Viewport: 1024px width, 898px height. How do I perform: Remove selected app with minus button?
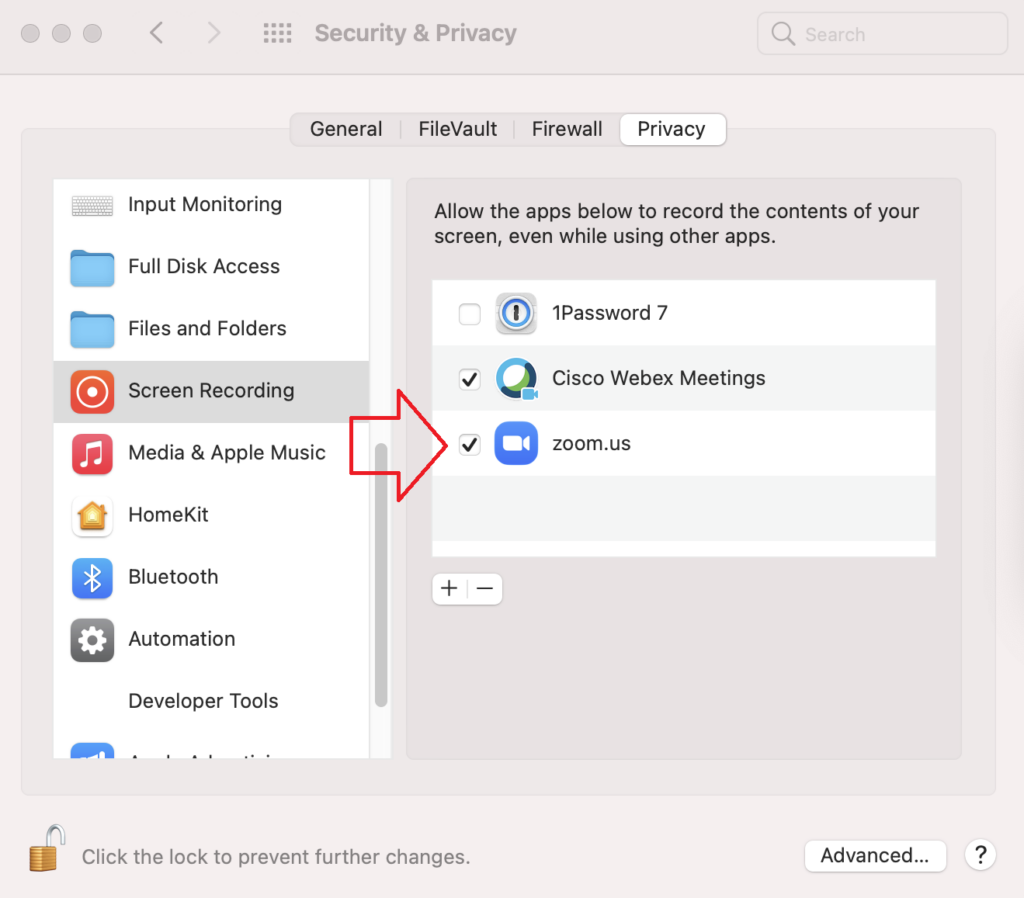(x=485, y=589)
